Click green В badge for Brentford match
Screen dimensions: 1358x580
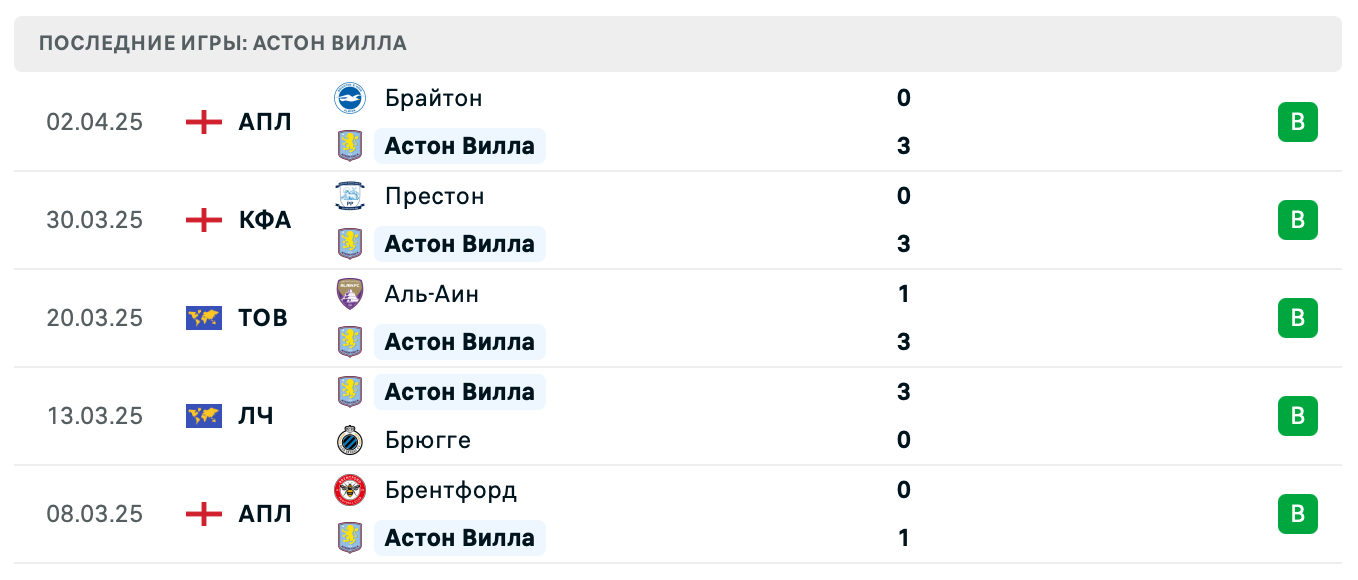[1297, 514]
